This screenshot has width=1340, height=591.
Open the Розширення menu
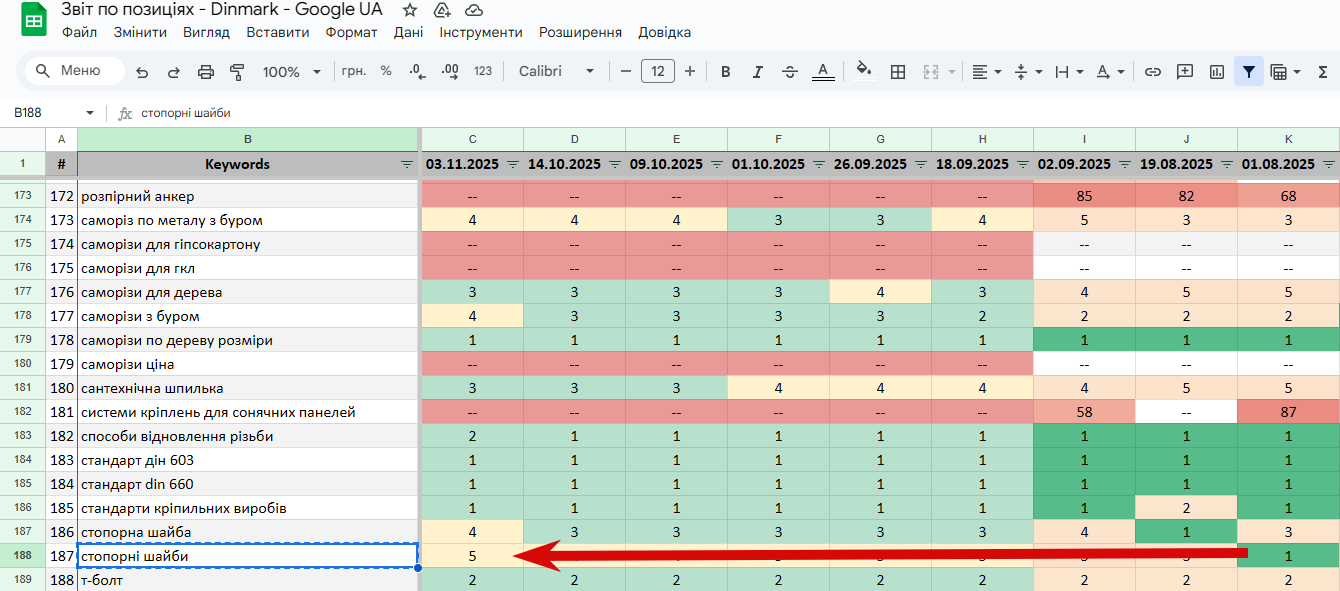[x=580, y=32]
